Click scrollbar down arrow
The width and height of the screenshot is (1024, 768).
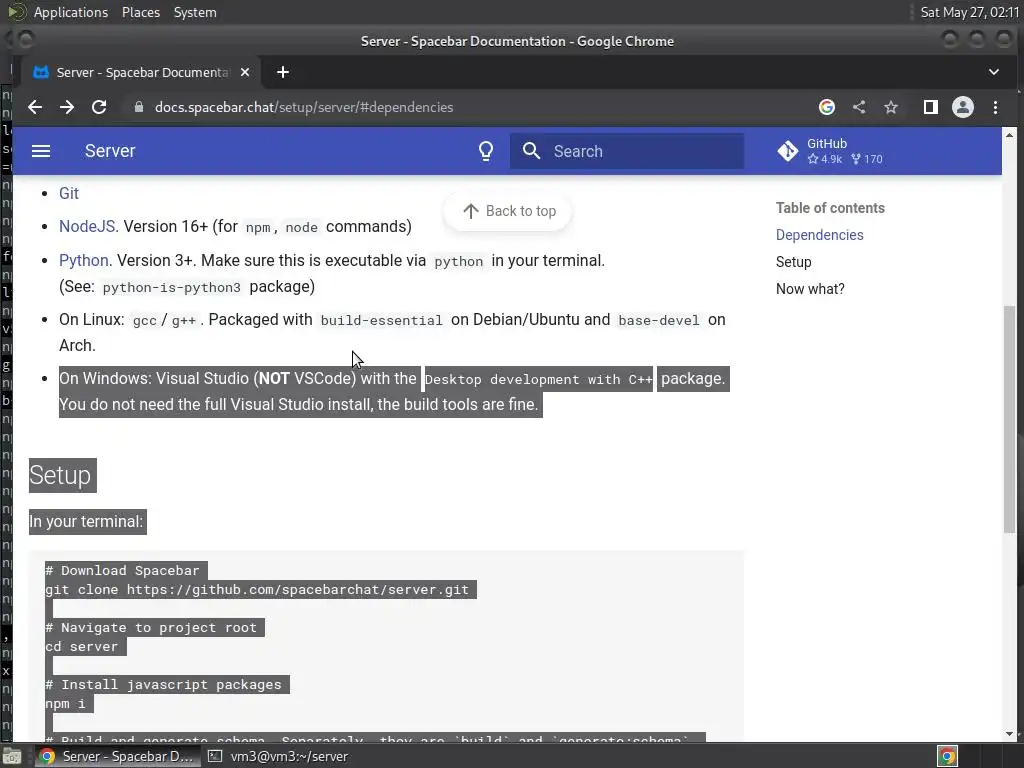(1010, 734)
